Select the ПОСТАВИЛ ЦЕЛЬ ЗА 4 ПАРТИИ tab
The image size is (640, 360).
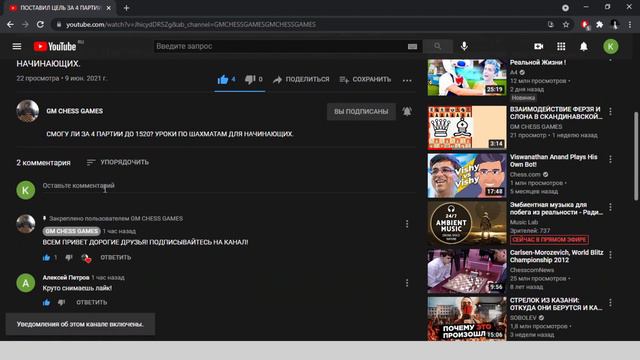point(60,8)
